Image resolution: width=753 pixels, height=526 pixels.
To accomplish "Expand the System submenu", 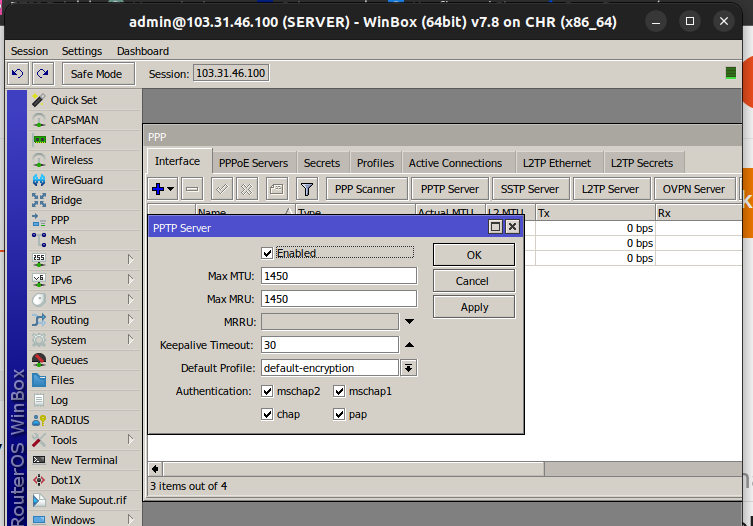I will (130, 340).
